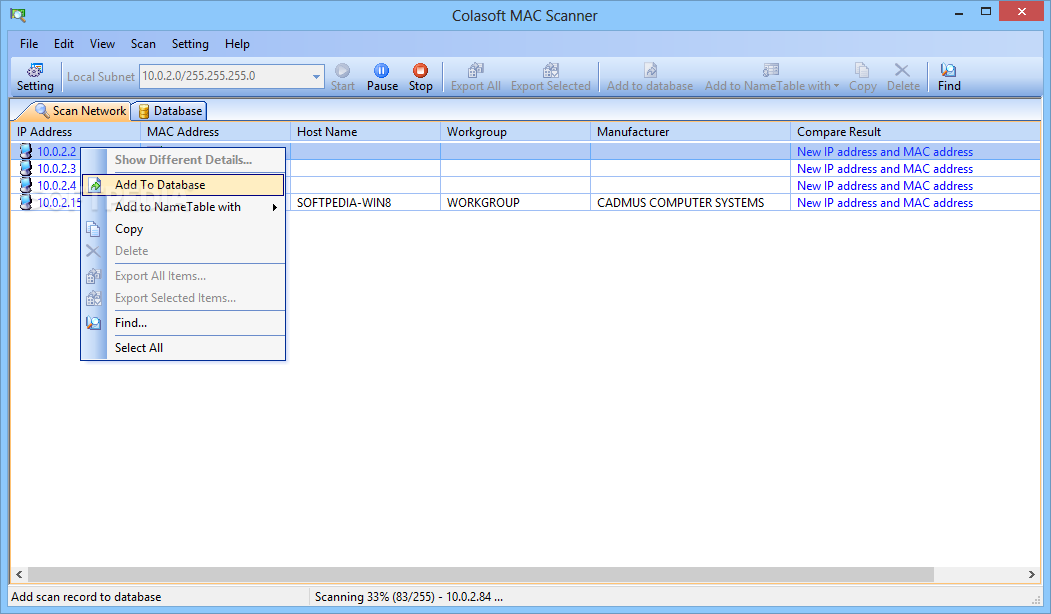Click the Find icon in context menu
Viewport: 1051px width, 614px height.
point(93,323)
